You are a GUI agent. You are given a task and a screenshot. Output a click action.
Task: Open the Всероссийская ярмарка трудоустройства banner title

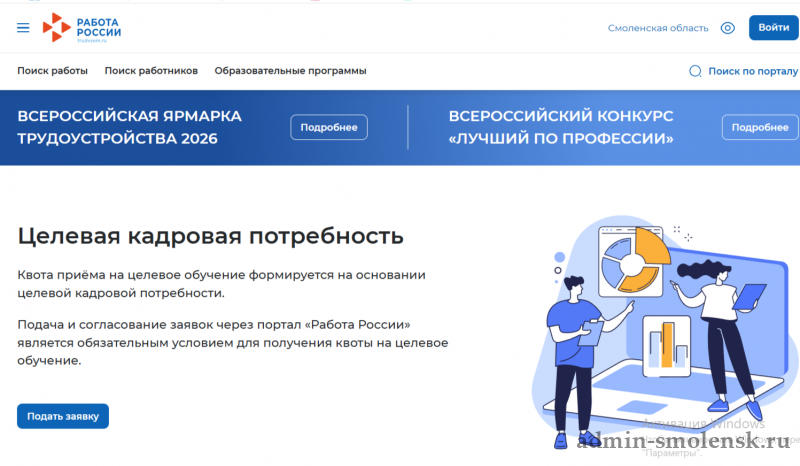coord(130,127)
